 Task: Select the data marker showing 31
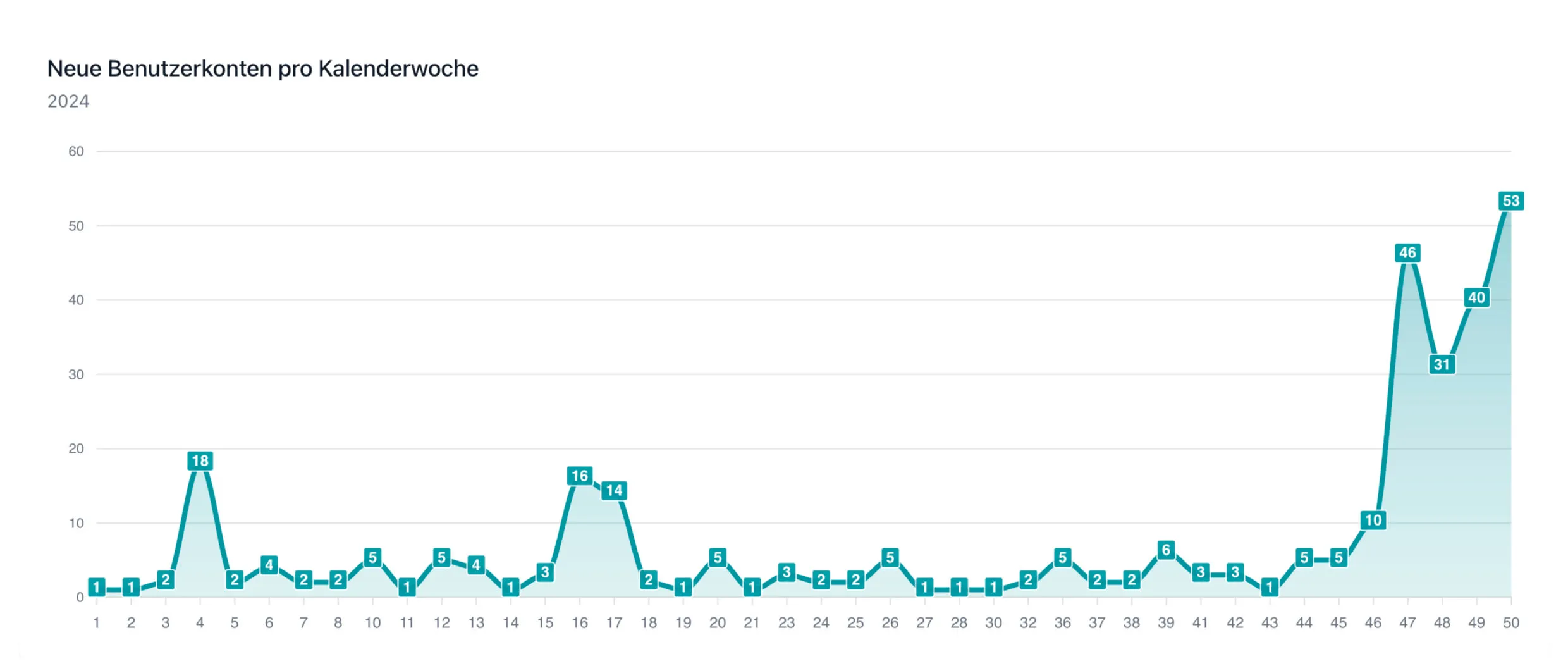click(1442, 364)
